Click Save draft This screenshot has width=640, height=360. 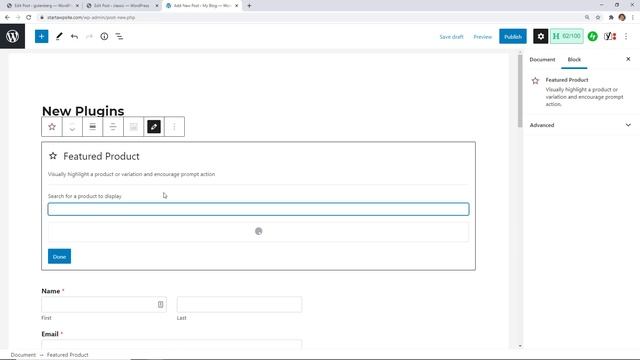451,37
